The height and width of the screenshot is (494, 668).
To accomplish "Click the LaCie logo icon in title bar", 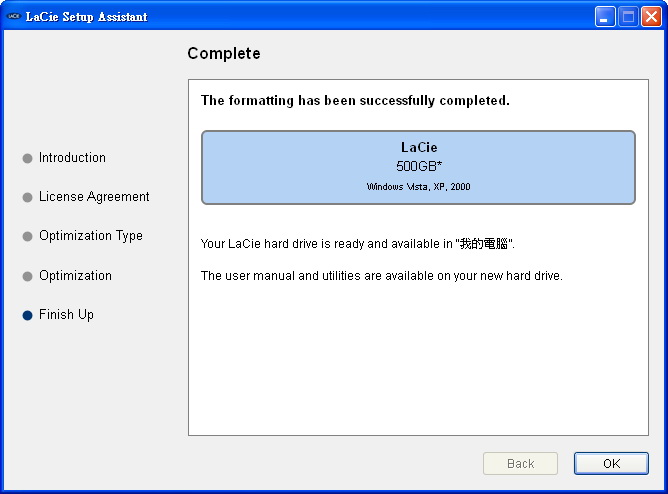I will coord(14,17).
